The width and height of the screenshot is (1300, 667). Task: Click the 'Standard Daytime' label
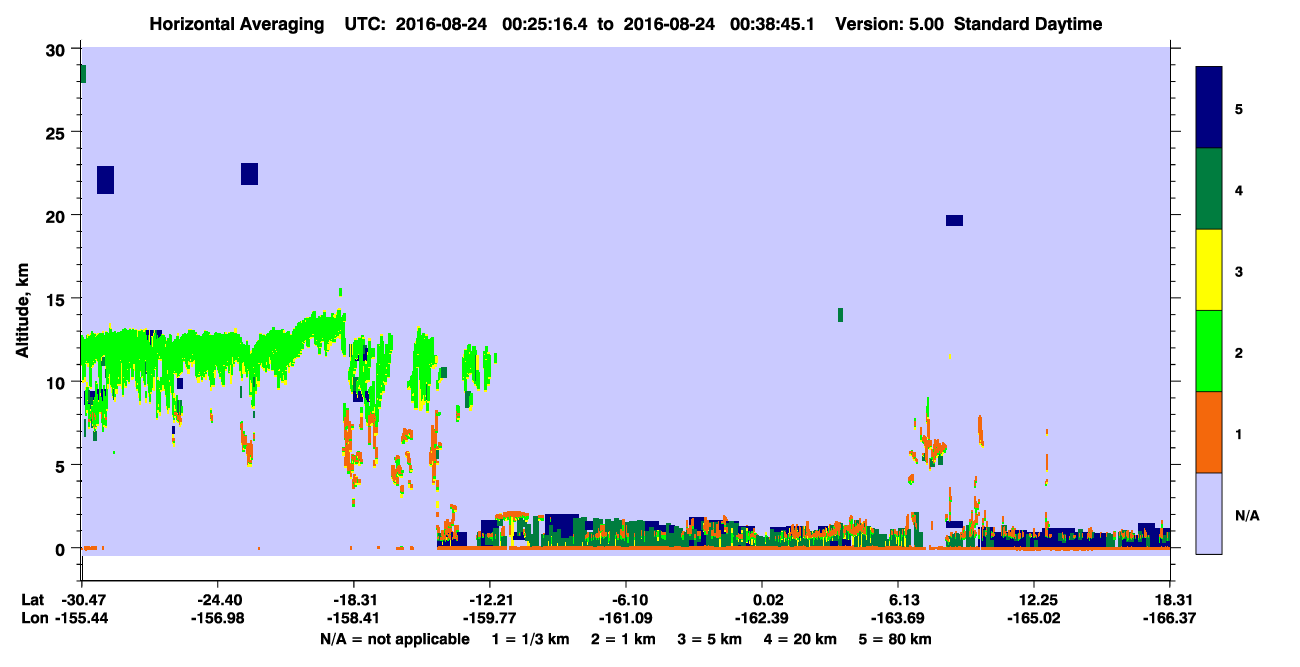(1028, 24)
